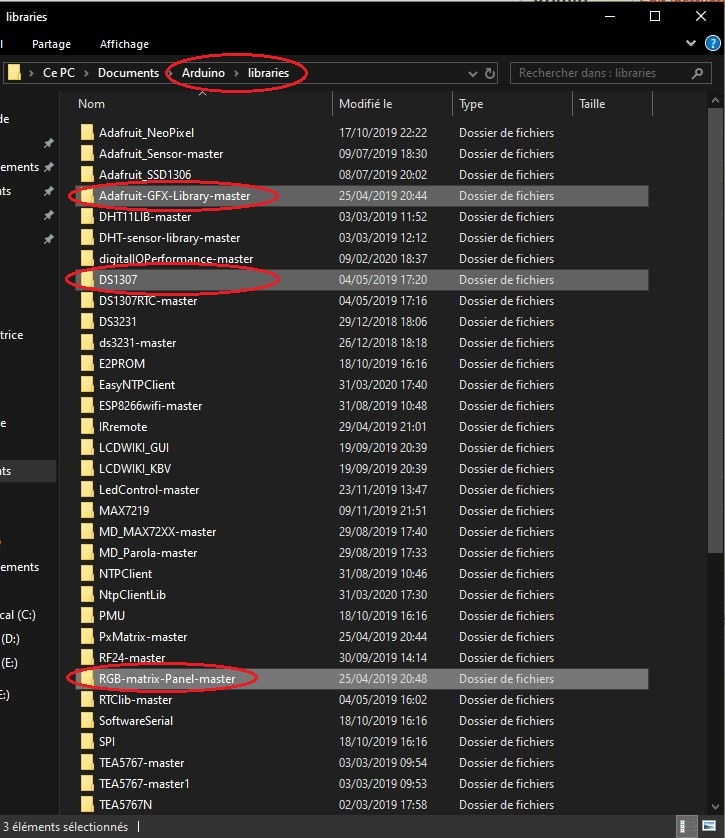Select digitalIOPerformance-master folder icon

[87, 259]
